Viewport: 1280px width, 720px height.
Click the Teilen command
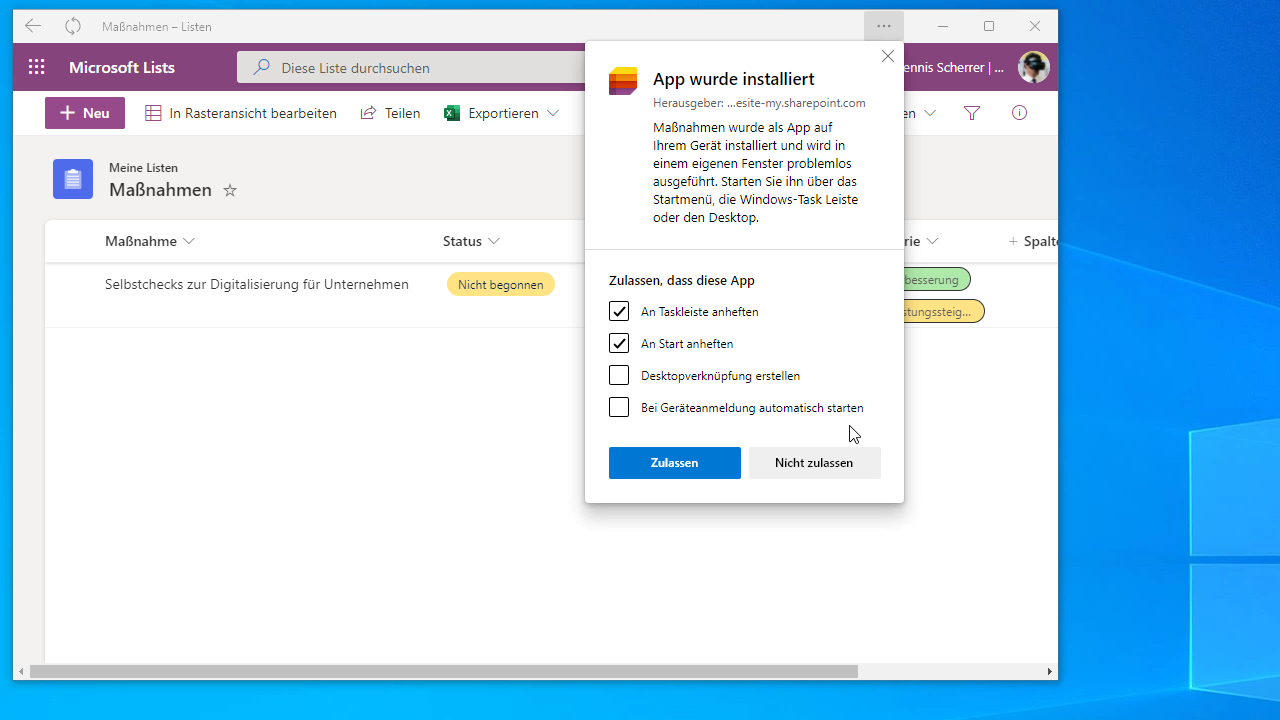tap(391, 113)
